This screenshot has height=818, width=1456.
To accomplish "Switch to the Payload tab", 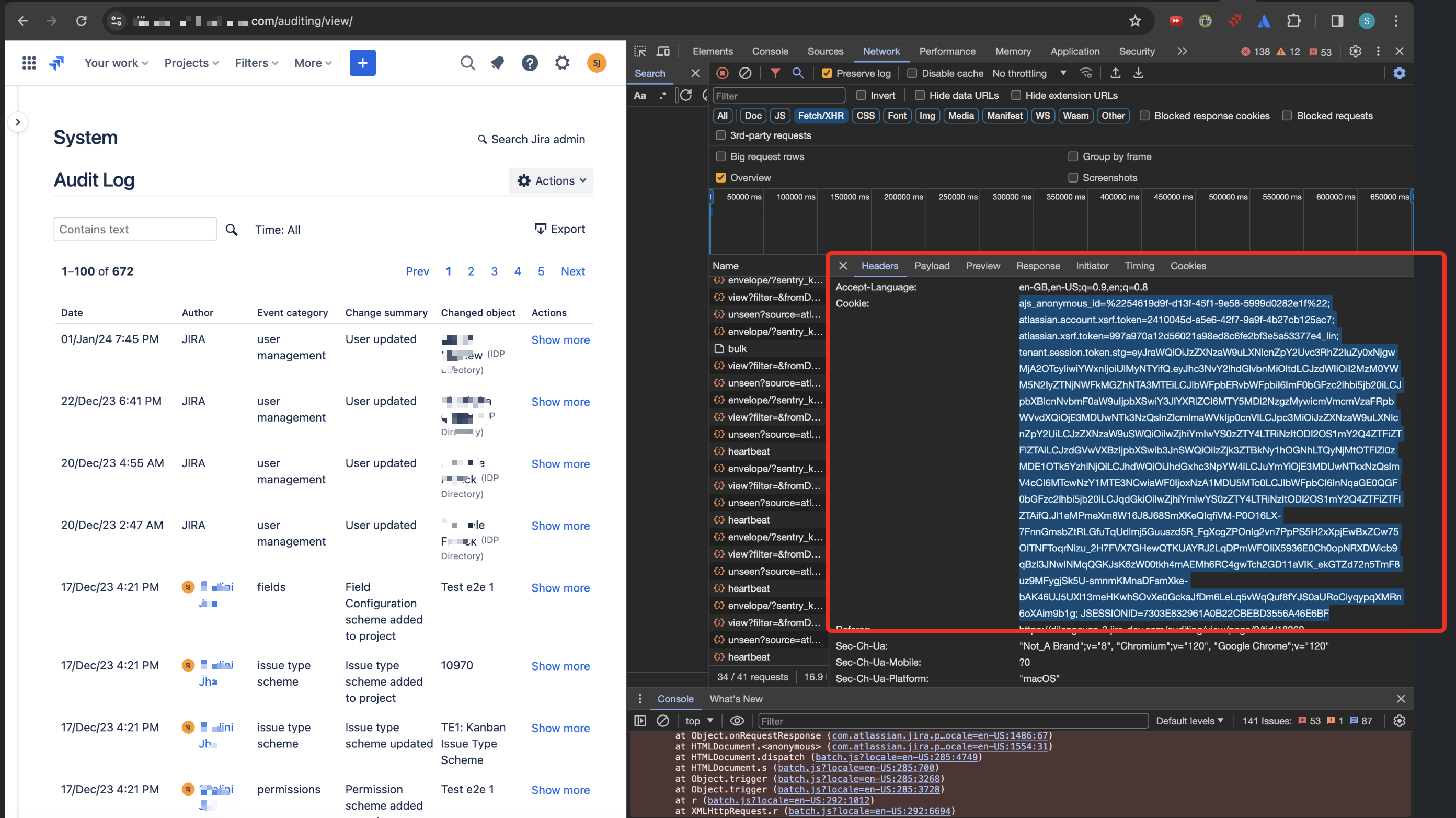I will click(x=932, y=266).
